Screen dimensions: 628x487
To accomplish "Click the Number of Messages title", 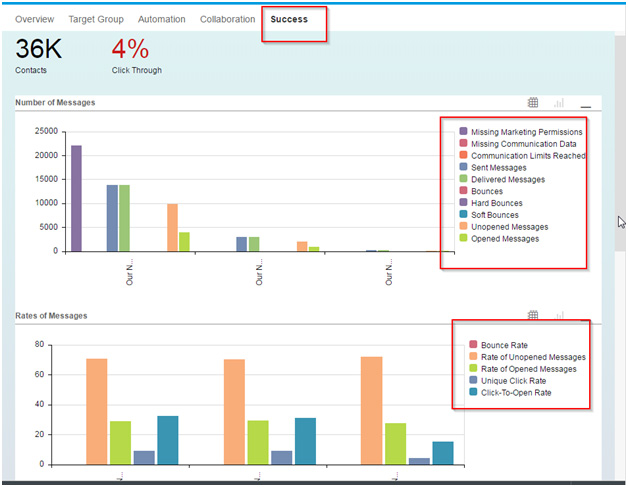I will (x=55, y=103).
